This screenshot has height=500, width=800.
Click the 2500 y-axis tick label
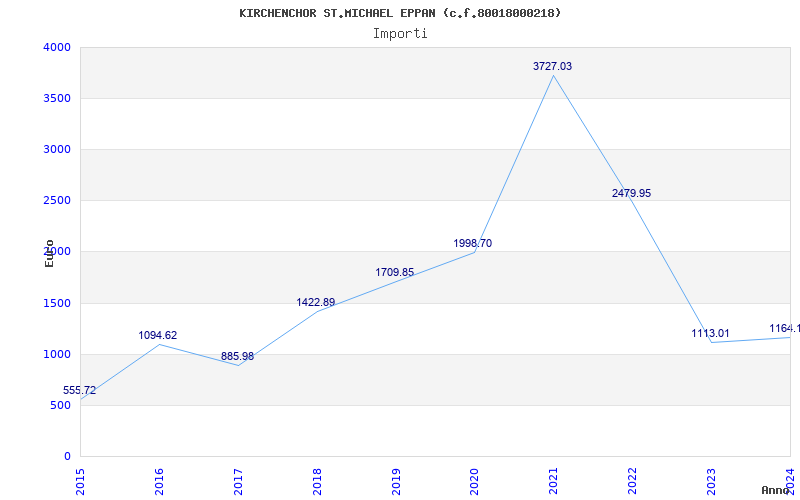coord(57,201)
